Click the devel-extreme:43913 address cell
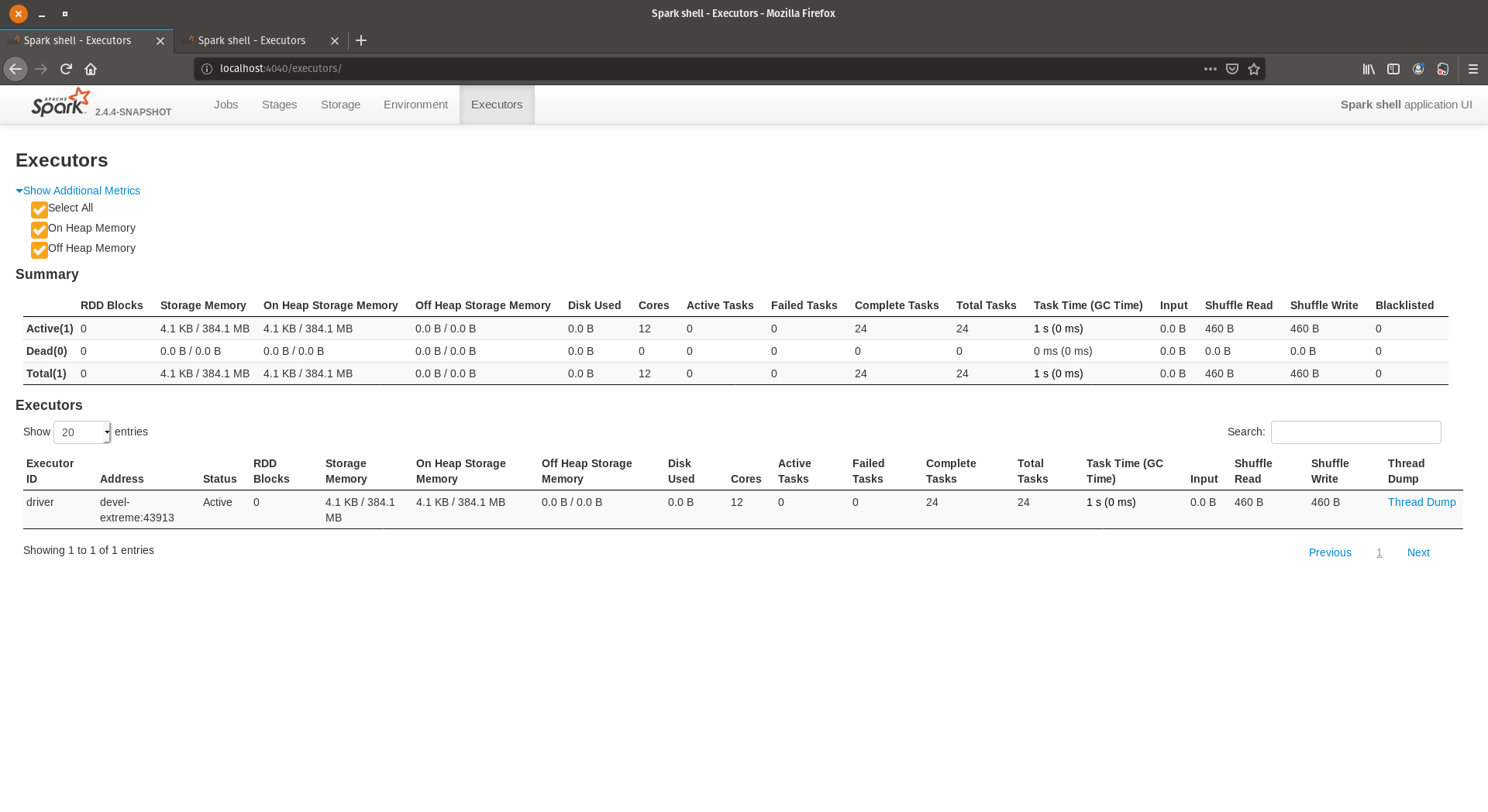The width and height of the screenshot is (1488, 812). tap(137, 510)
